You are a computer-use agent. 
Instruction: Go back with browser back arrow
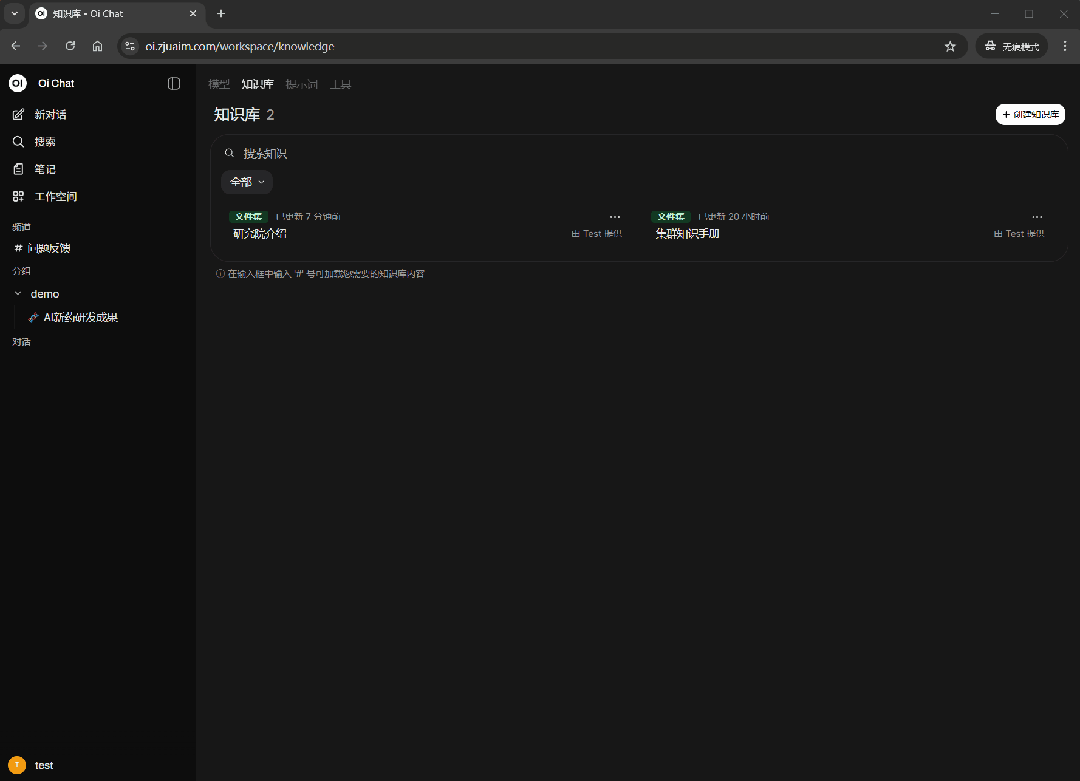(16, 46)
